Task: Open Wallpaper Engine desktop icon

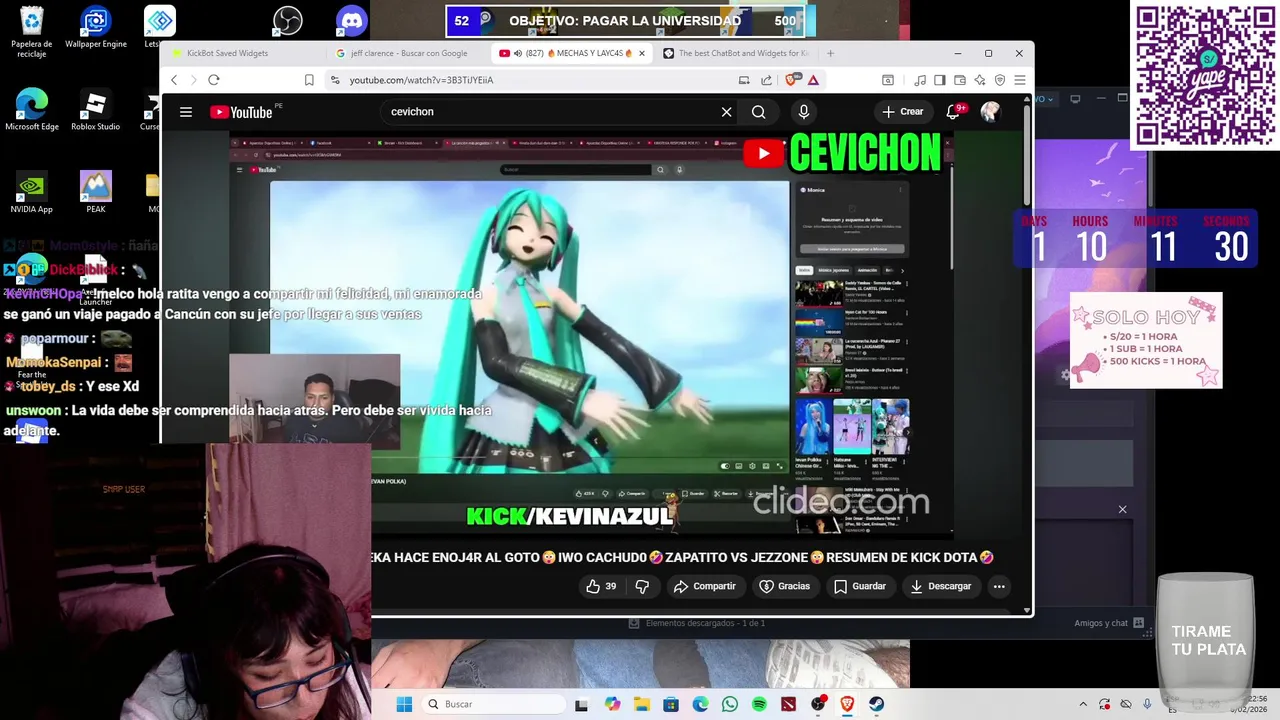Action: pyautogui.click(x=96, y=28)
